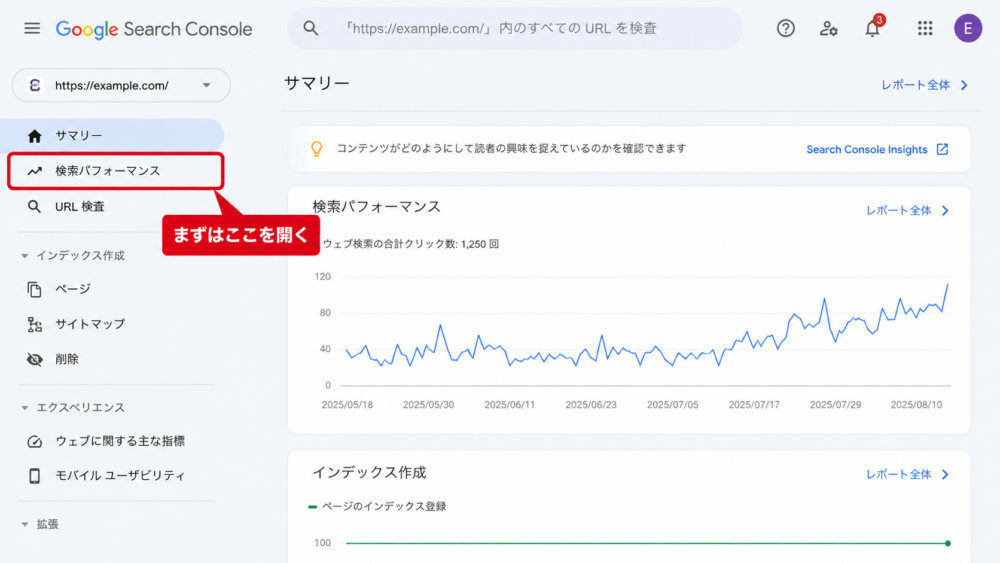Focus the URL inspection search field

coord(514,28)
